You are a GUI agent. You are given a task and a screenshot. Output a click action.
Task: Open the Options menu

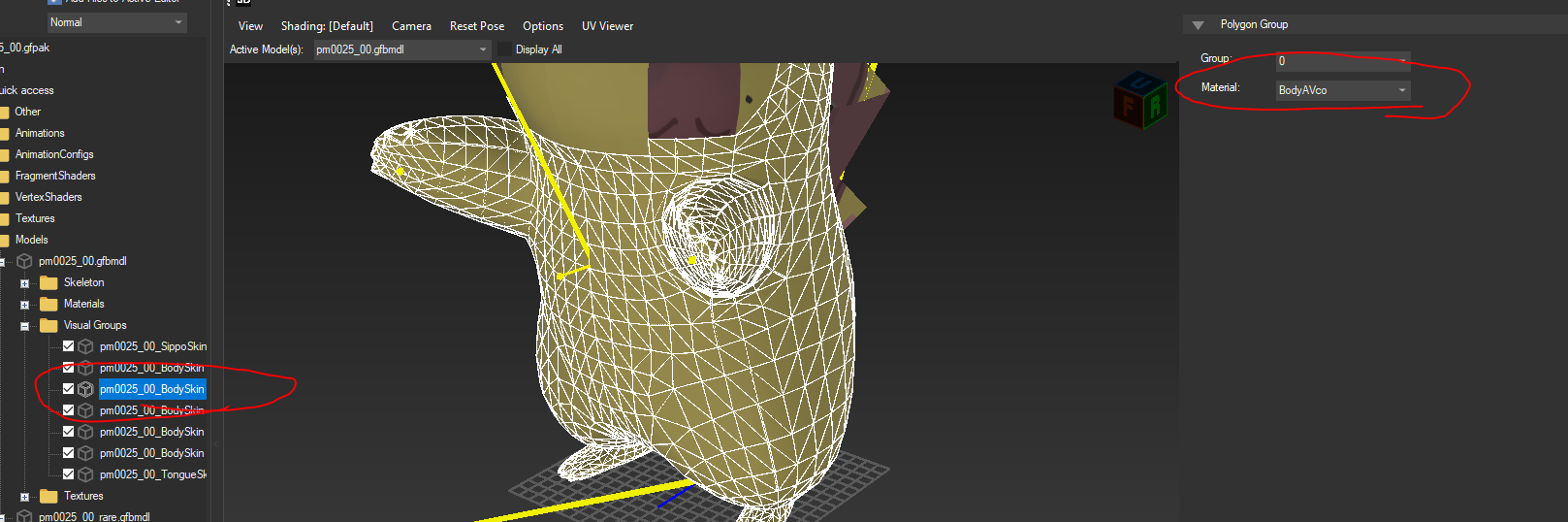coord(543,26)
